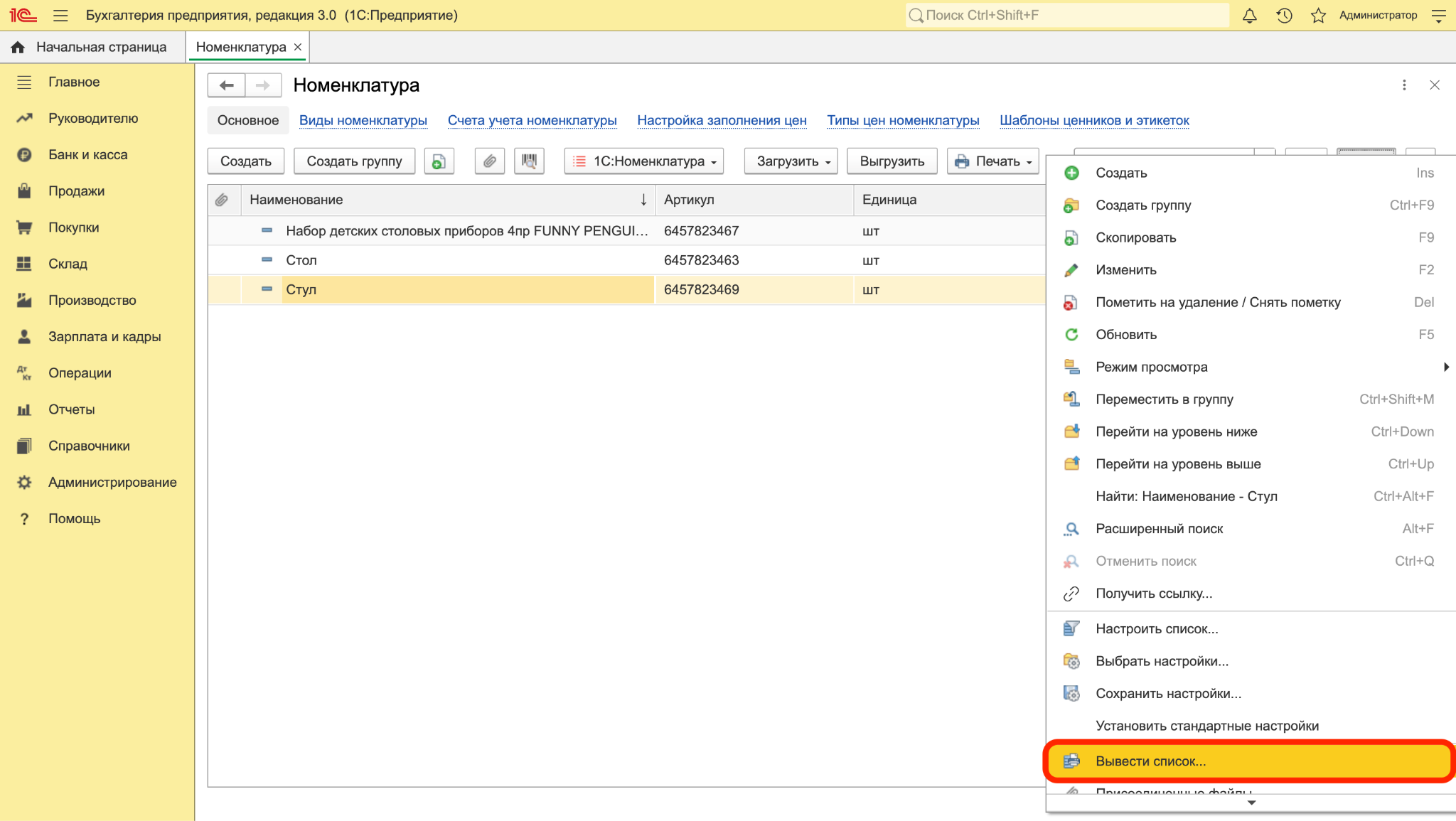Open Виды номенклатуры link
Screen dimensions: 1456x821
[363, 120]
